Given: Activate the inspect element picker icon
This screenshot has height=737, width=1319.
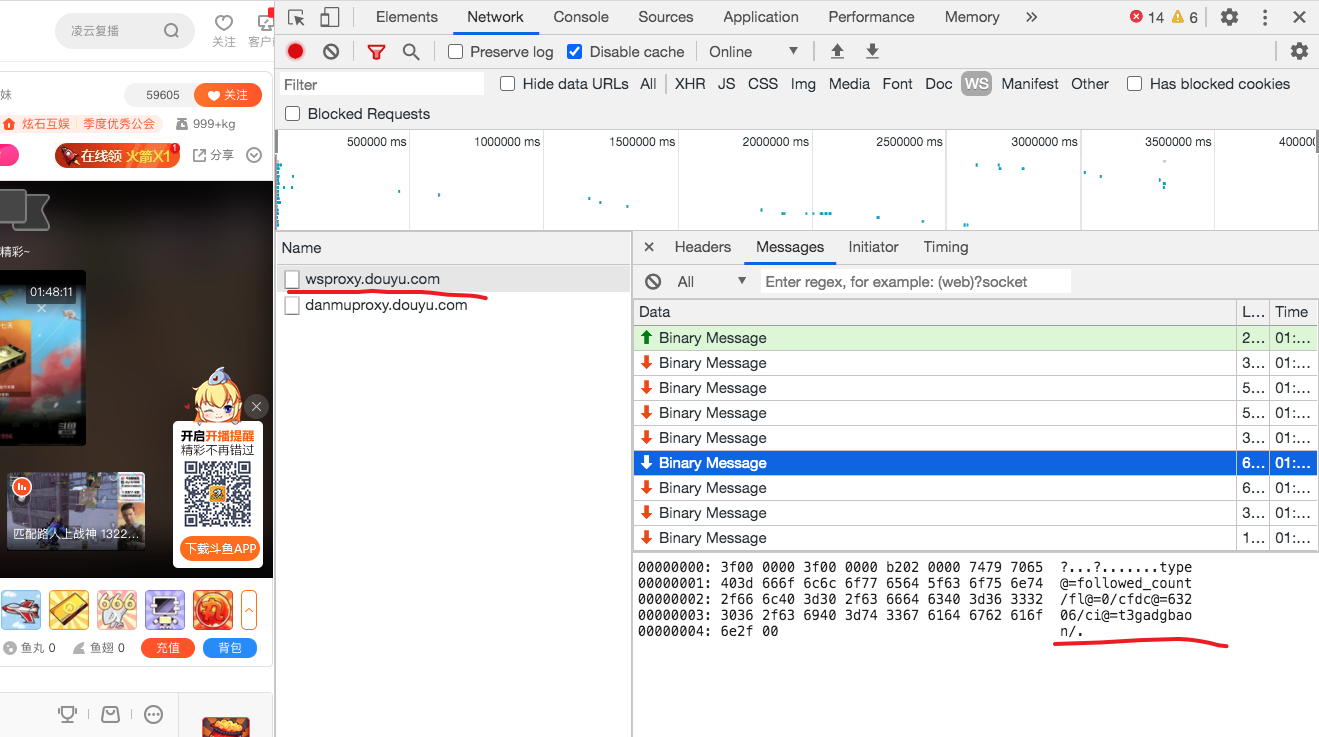Looking at the screenshot, I should tap(296, 17).
